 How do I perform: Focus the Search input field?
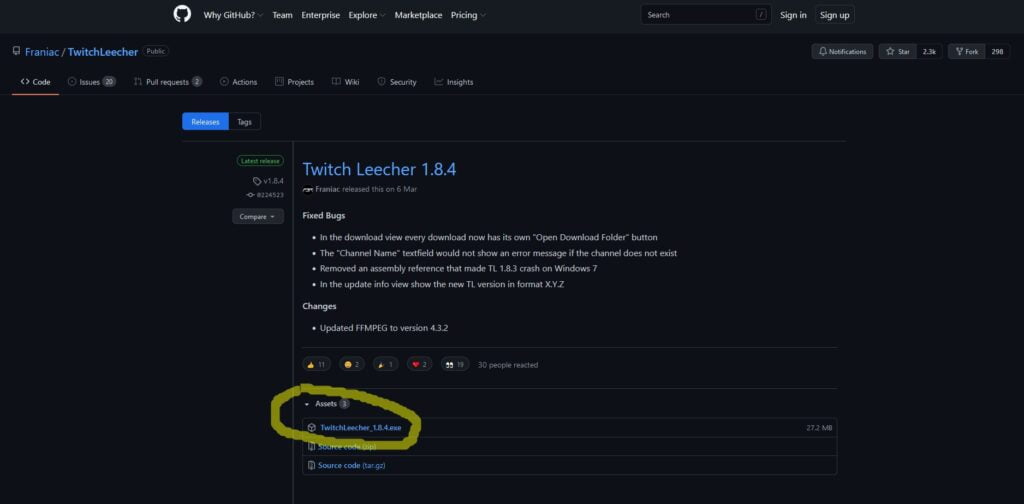point(706,14)
